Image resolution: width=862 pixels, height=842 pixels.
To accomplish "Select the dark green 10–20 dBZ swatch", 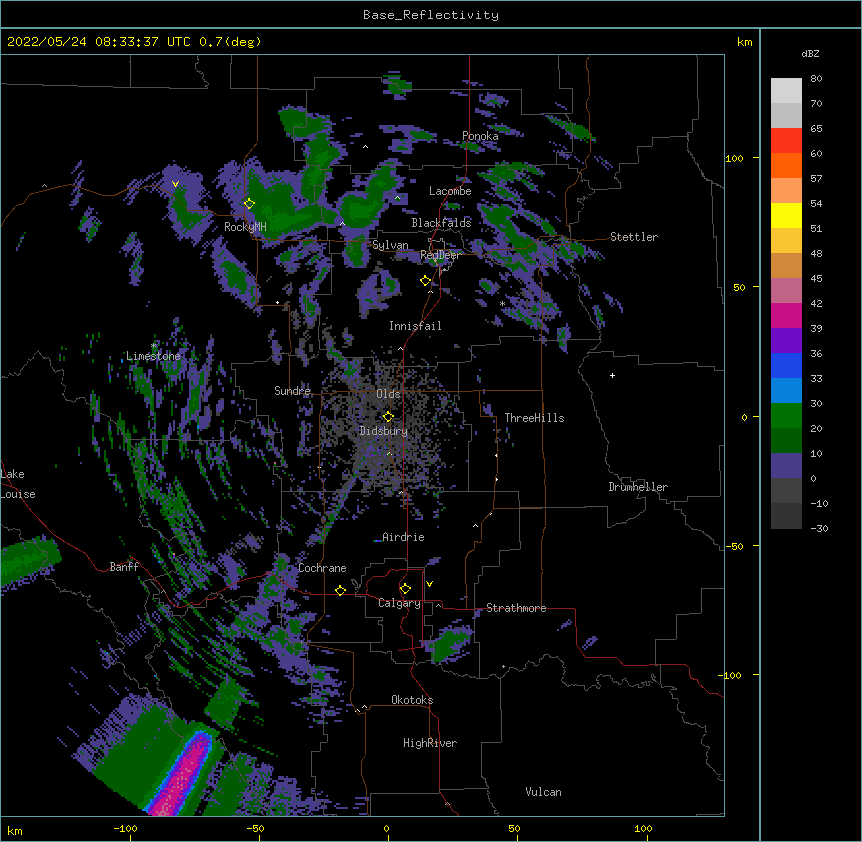I will tap(786, 441).
